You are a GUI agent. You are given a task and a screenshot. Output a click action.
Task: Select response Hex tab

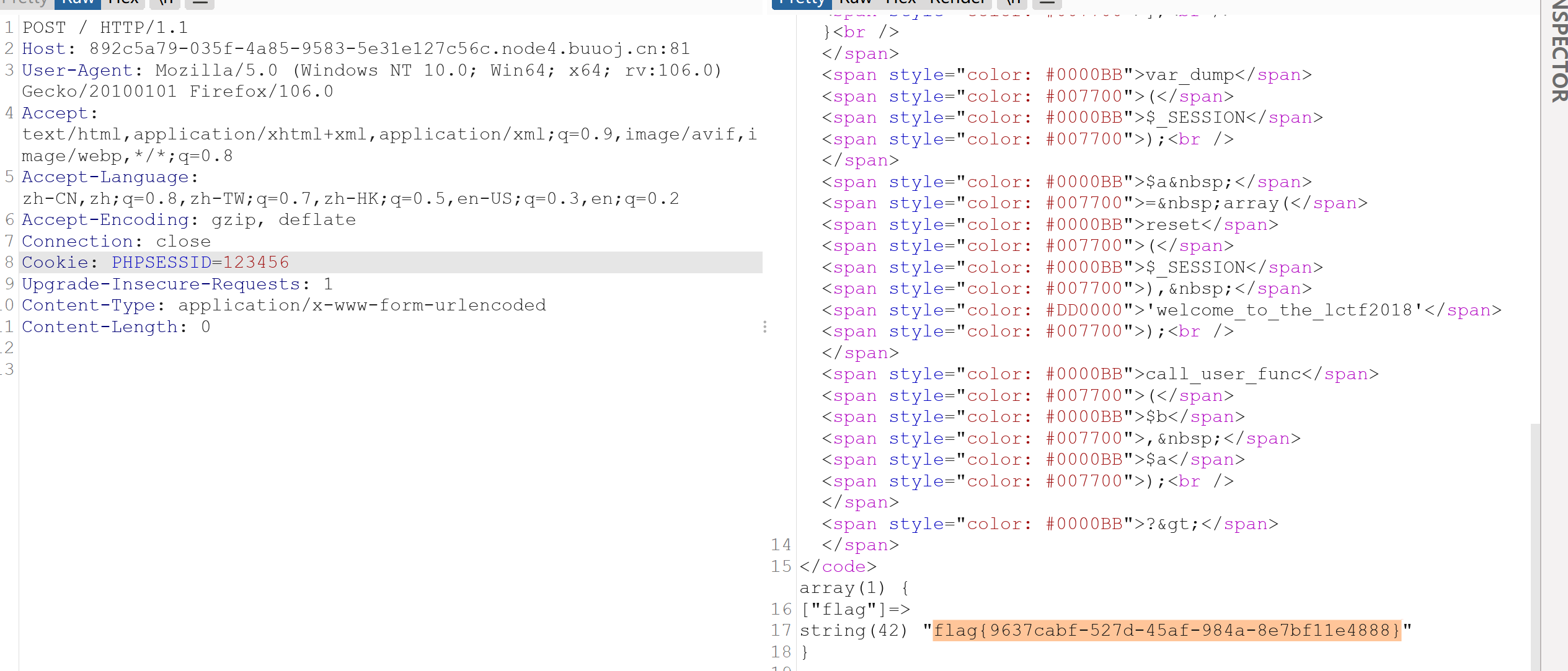(x=900, y=3)
